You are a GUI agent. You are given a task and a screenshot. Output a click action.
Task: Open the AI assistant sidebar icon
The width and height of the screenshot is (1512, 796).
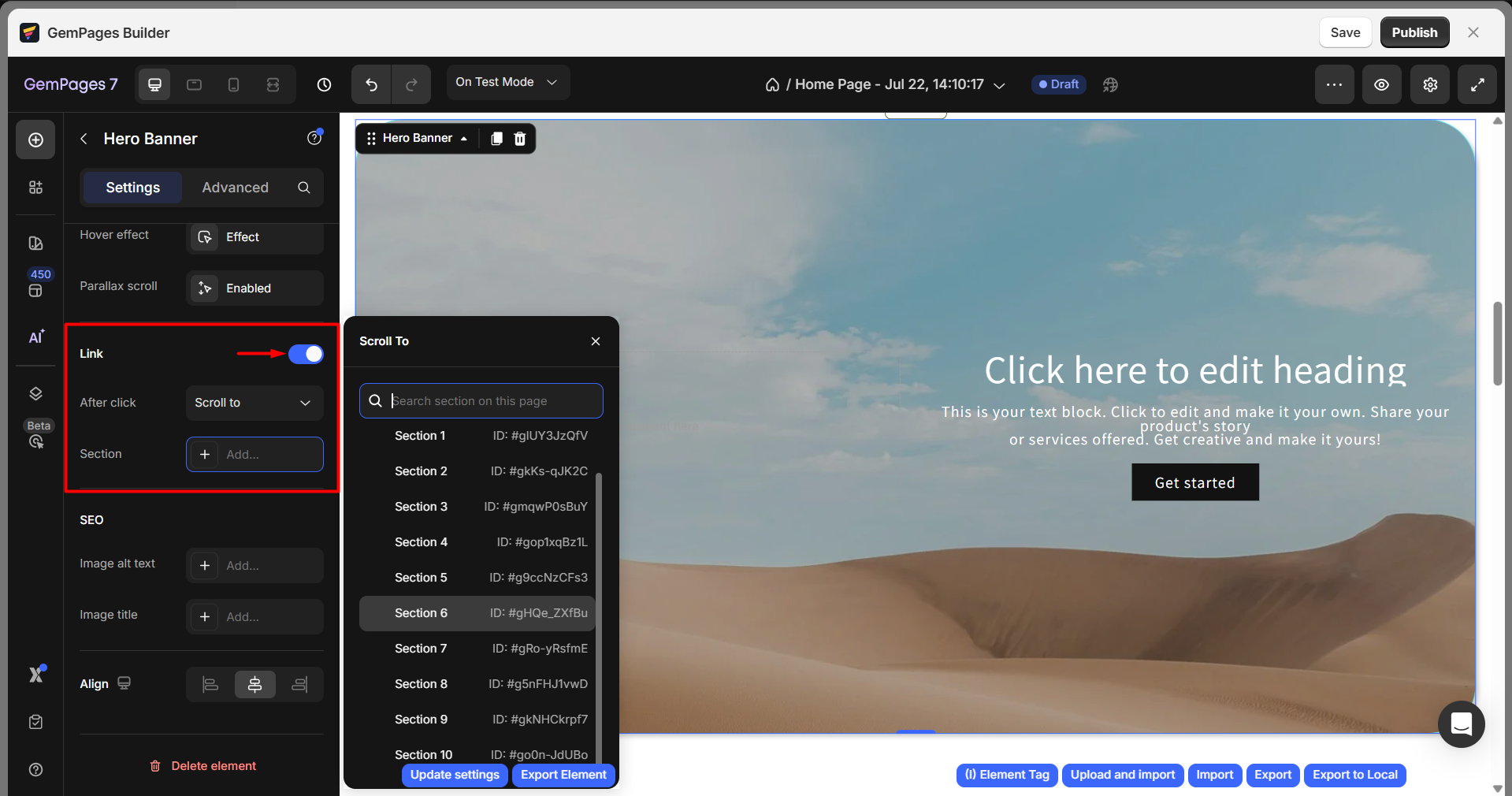coord(36,337)
